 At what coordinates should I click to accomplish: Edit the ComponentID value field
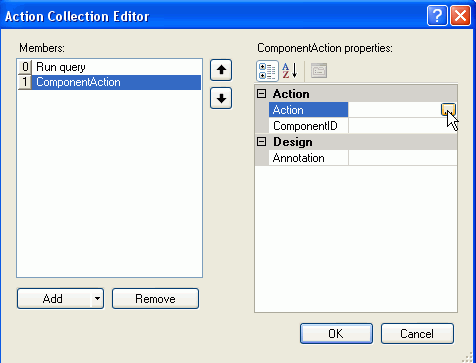[403, 126]
